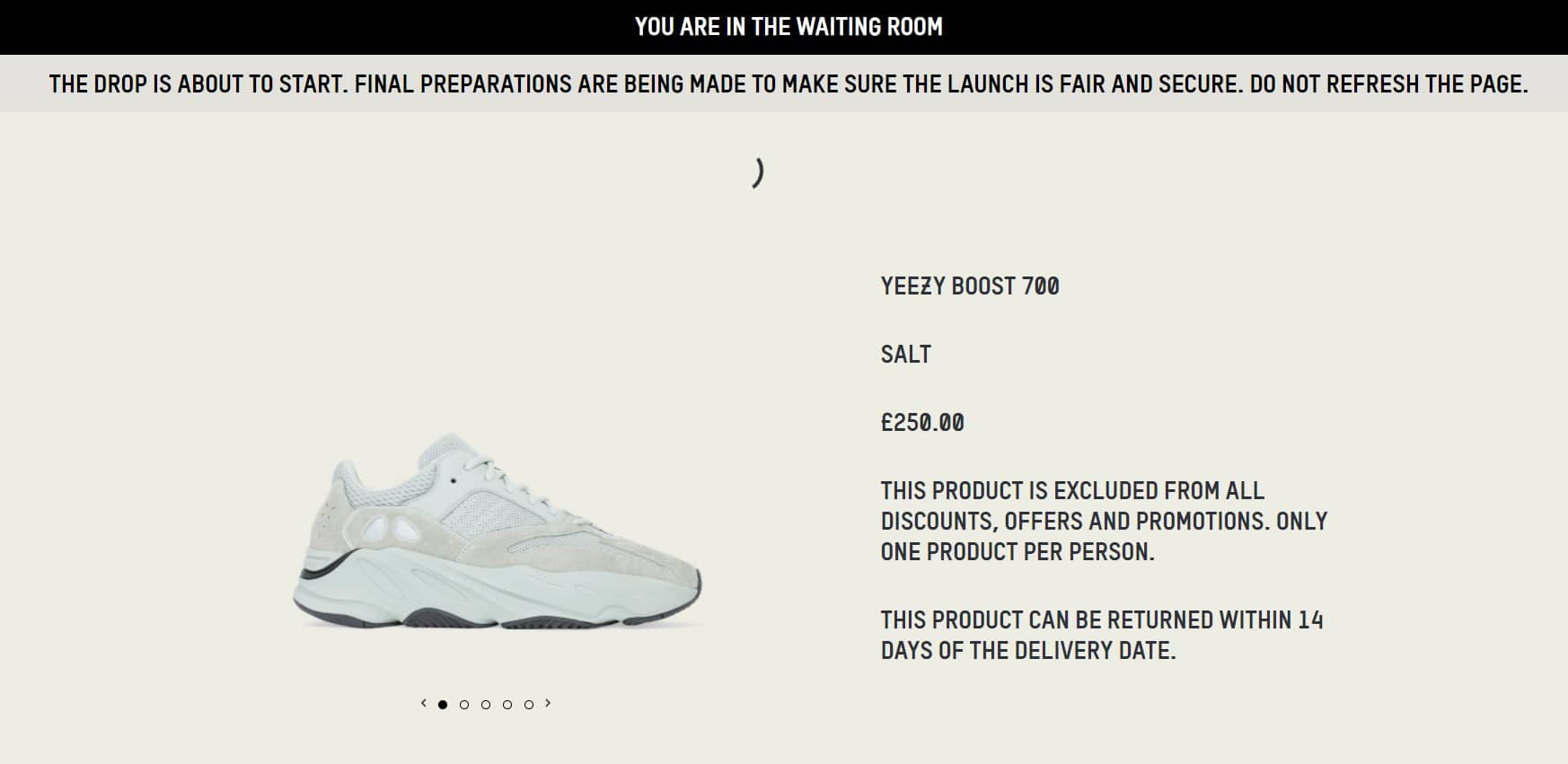The image size is (1568, 764).
Task: Select the second carousel dot
Action: tap(464, 705)
